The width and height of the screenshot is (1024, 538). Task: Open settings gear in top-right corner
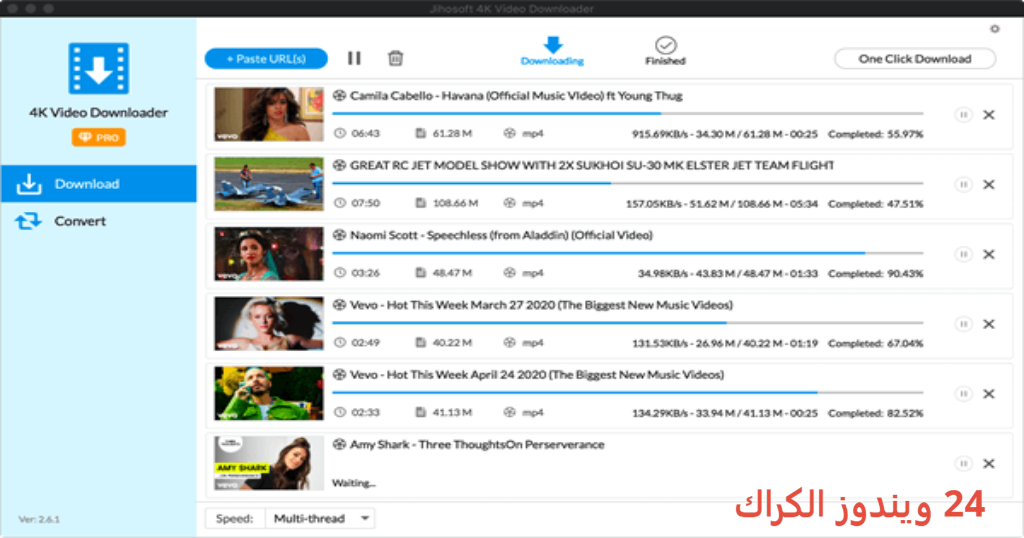995,29
